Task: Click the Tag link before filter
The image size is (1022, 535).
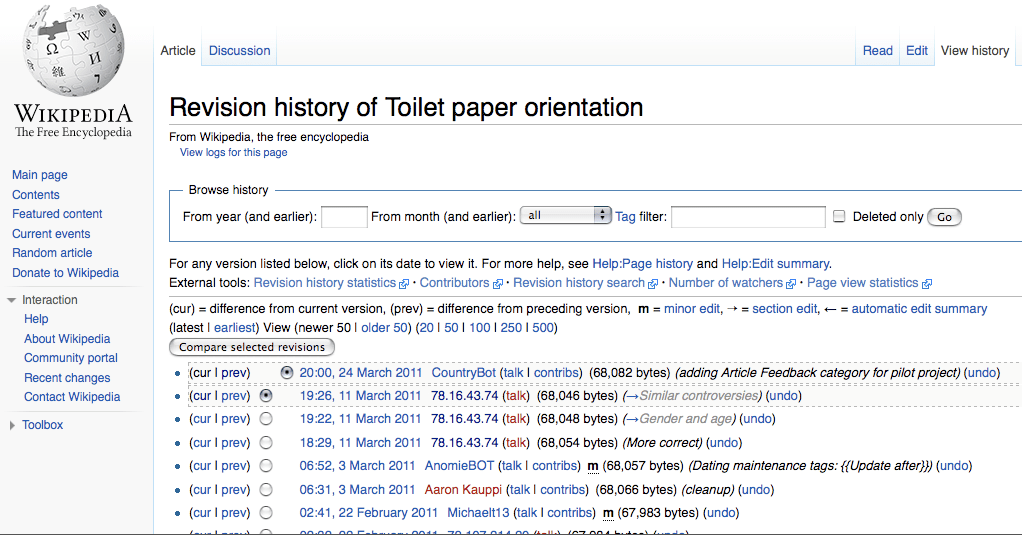Action: pos(625,216)
